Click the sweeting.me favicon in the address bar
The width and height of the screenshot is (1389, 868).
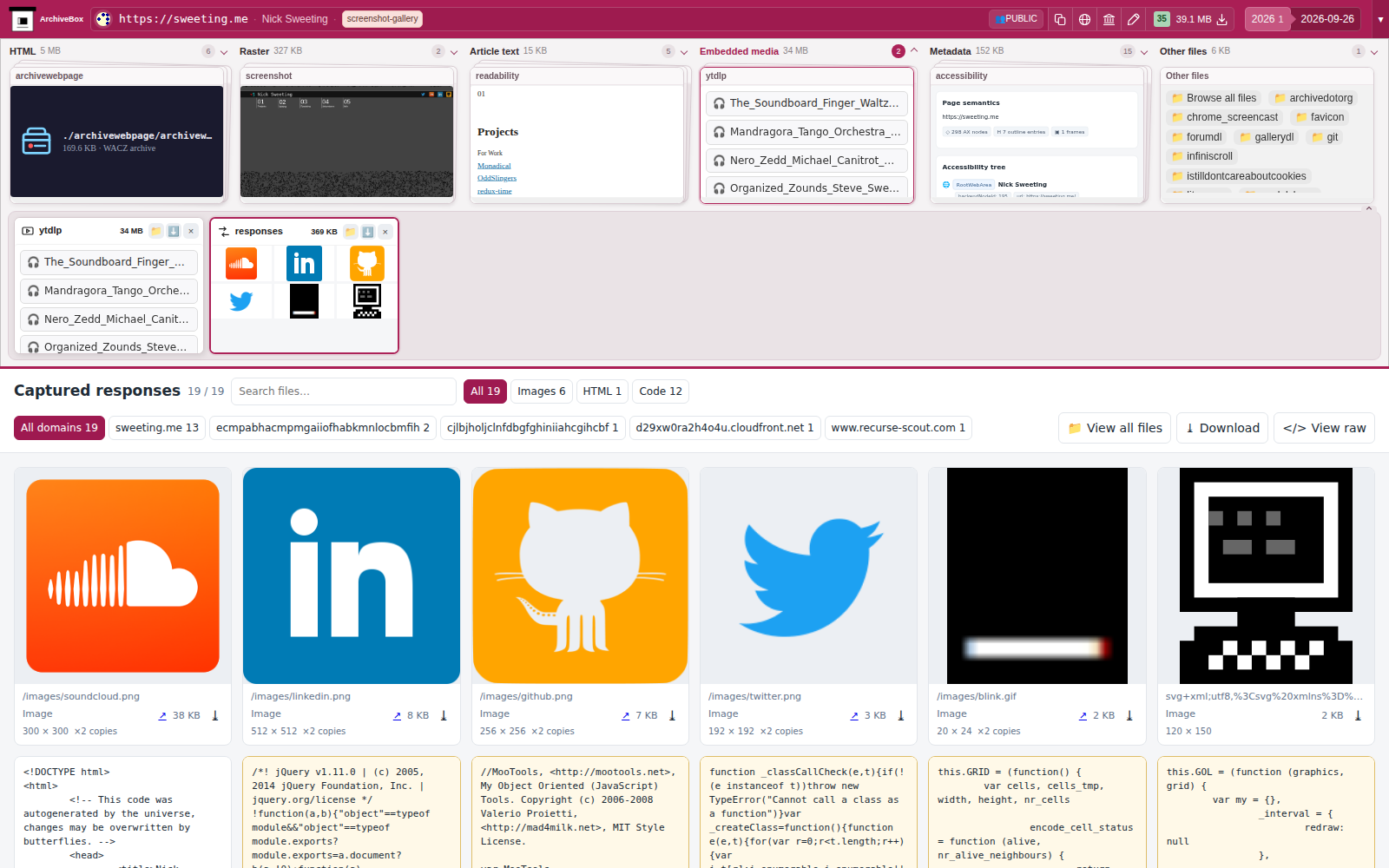(x=103, y=19)
